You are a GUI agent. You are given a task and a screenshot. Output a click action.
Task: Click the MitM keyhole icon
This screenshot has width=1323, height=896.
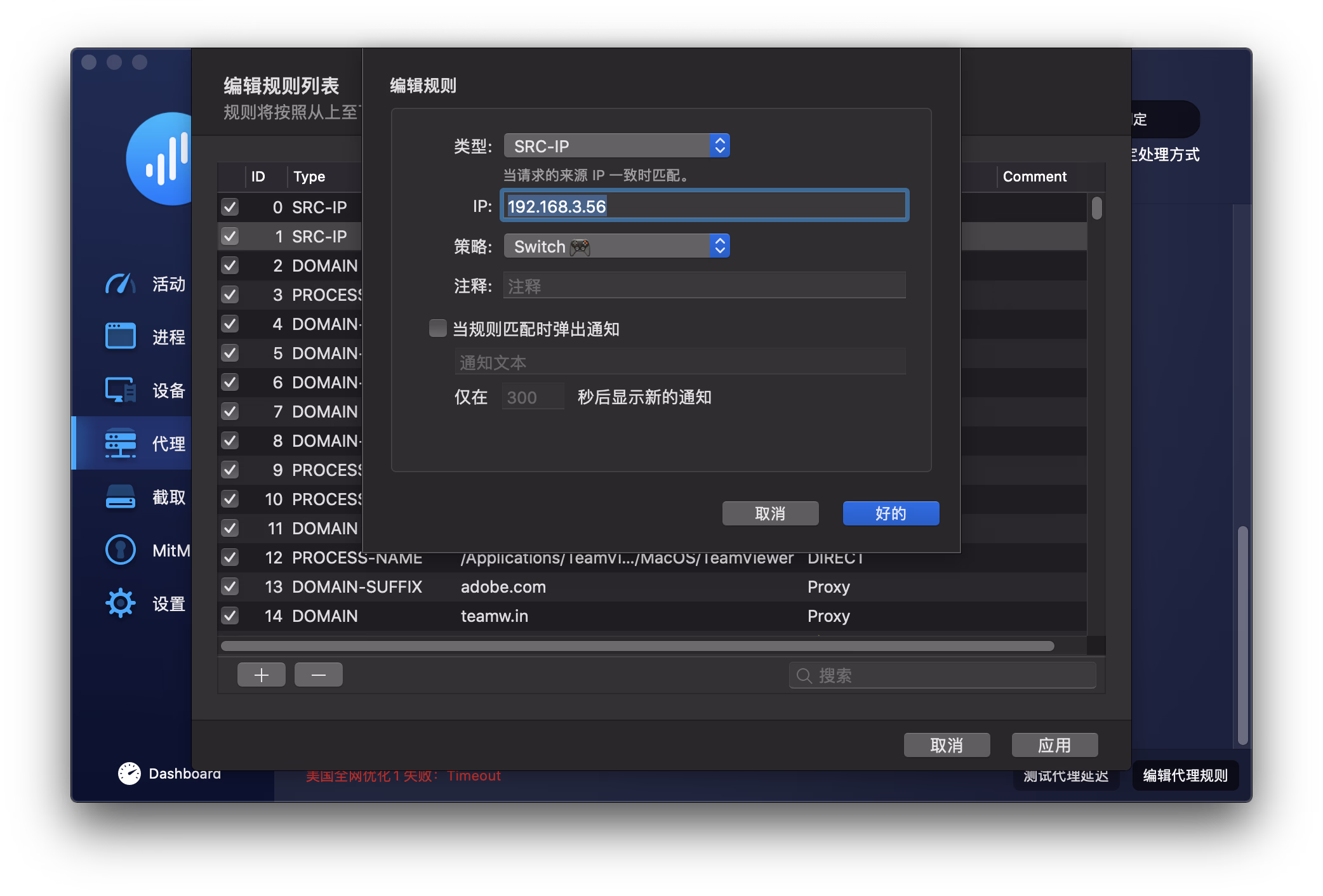[x=121, y=550]
